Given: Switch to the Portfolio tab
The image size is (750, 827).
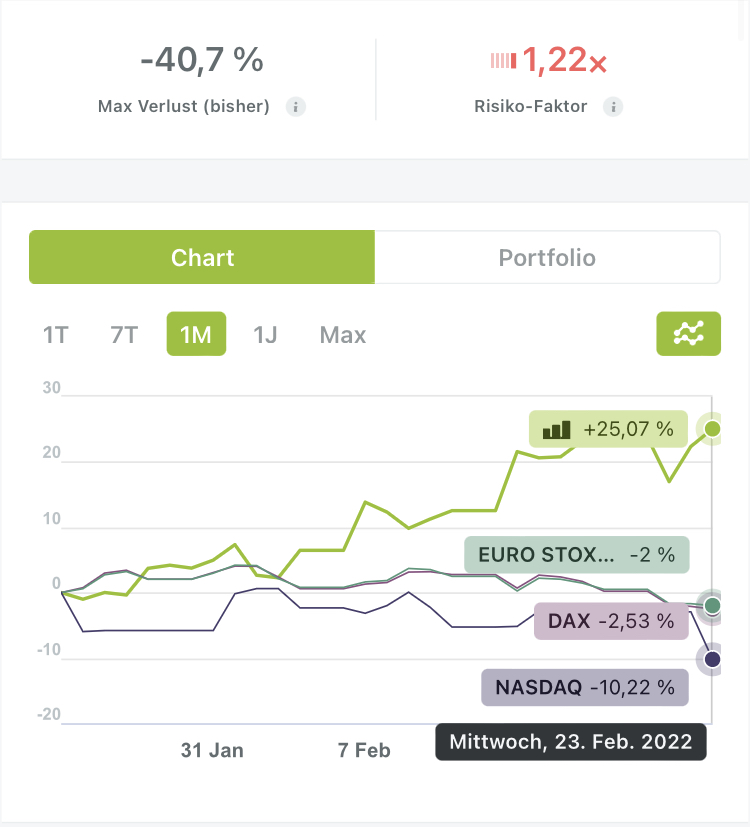Looking at the screenshot, I should pyautogui.click(x=547, y=257).
